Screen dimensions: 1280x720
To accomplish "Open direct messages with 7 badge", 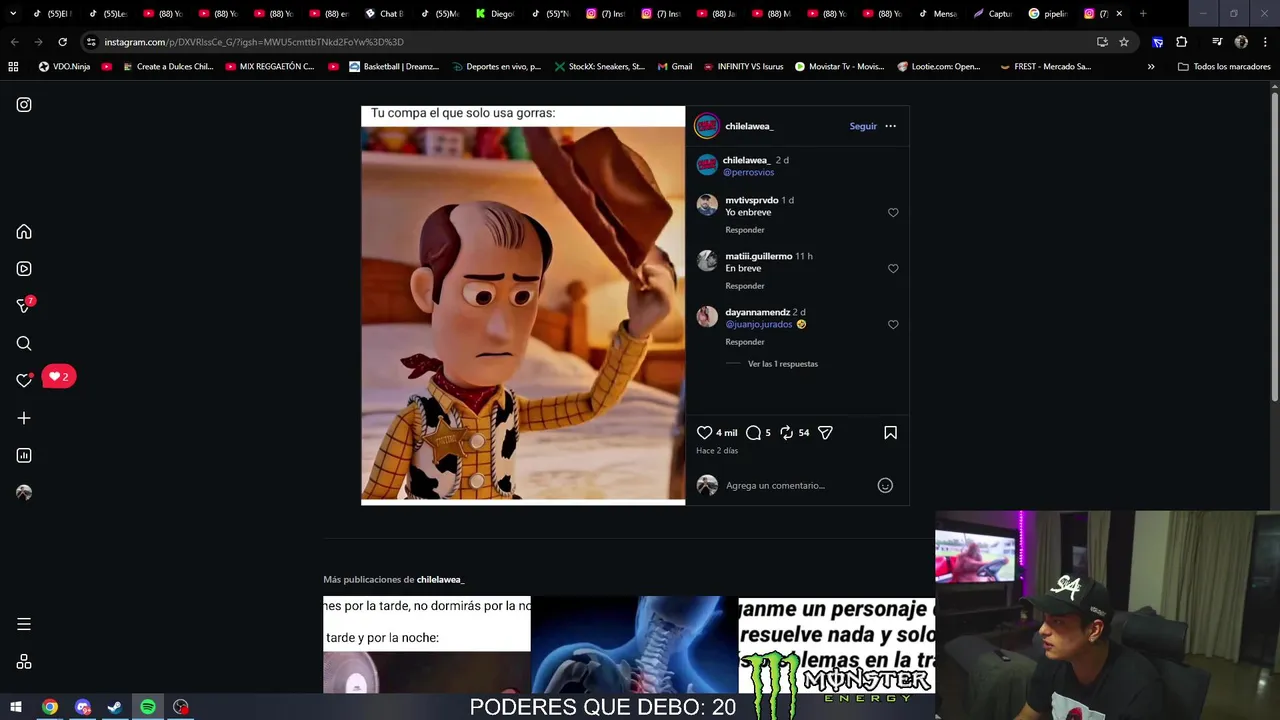I will tap(24, 306).
